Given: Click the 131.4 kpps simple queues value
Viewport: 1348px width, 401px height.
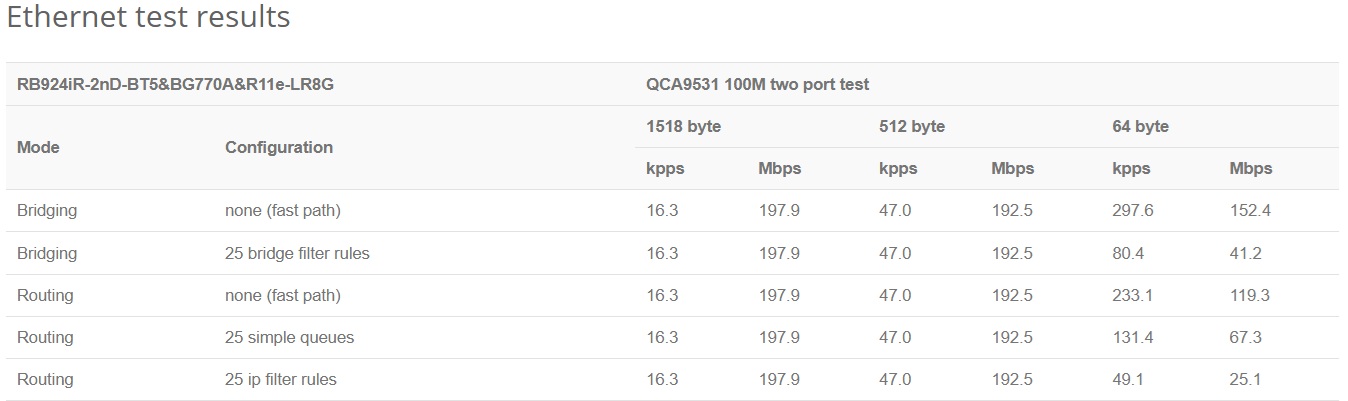Looking at the screenshot, I should [x=1133, y=338].
